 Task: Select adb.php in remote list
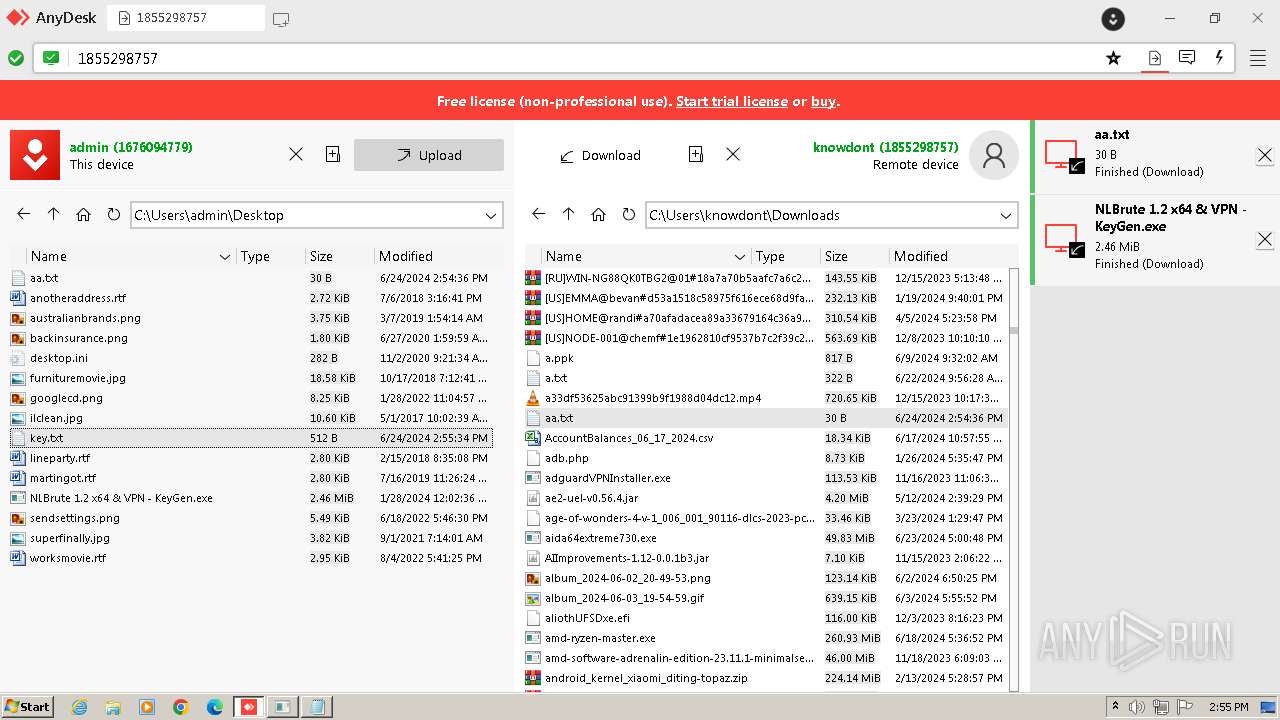coord(766,458)
